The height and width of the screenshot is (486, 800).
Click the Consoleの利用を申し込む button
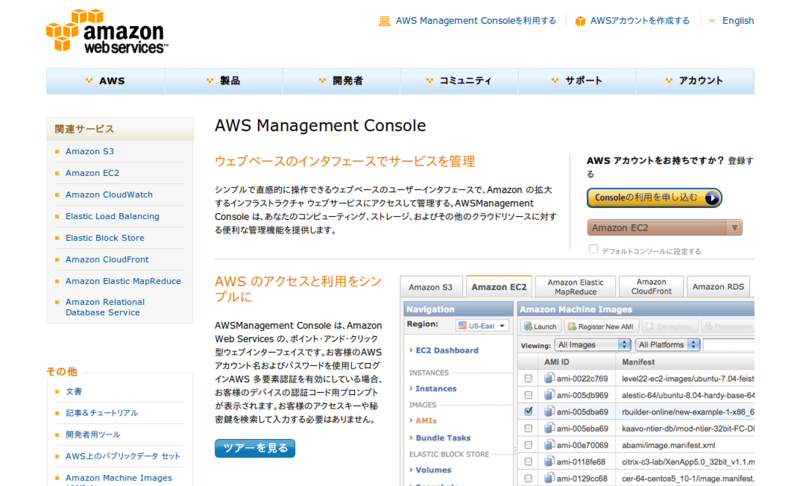(654, 198)
